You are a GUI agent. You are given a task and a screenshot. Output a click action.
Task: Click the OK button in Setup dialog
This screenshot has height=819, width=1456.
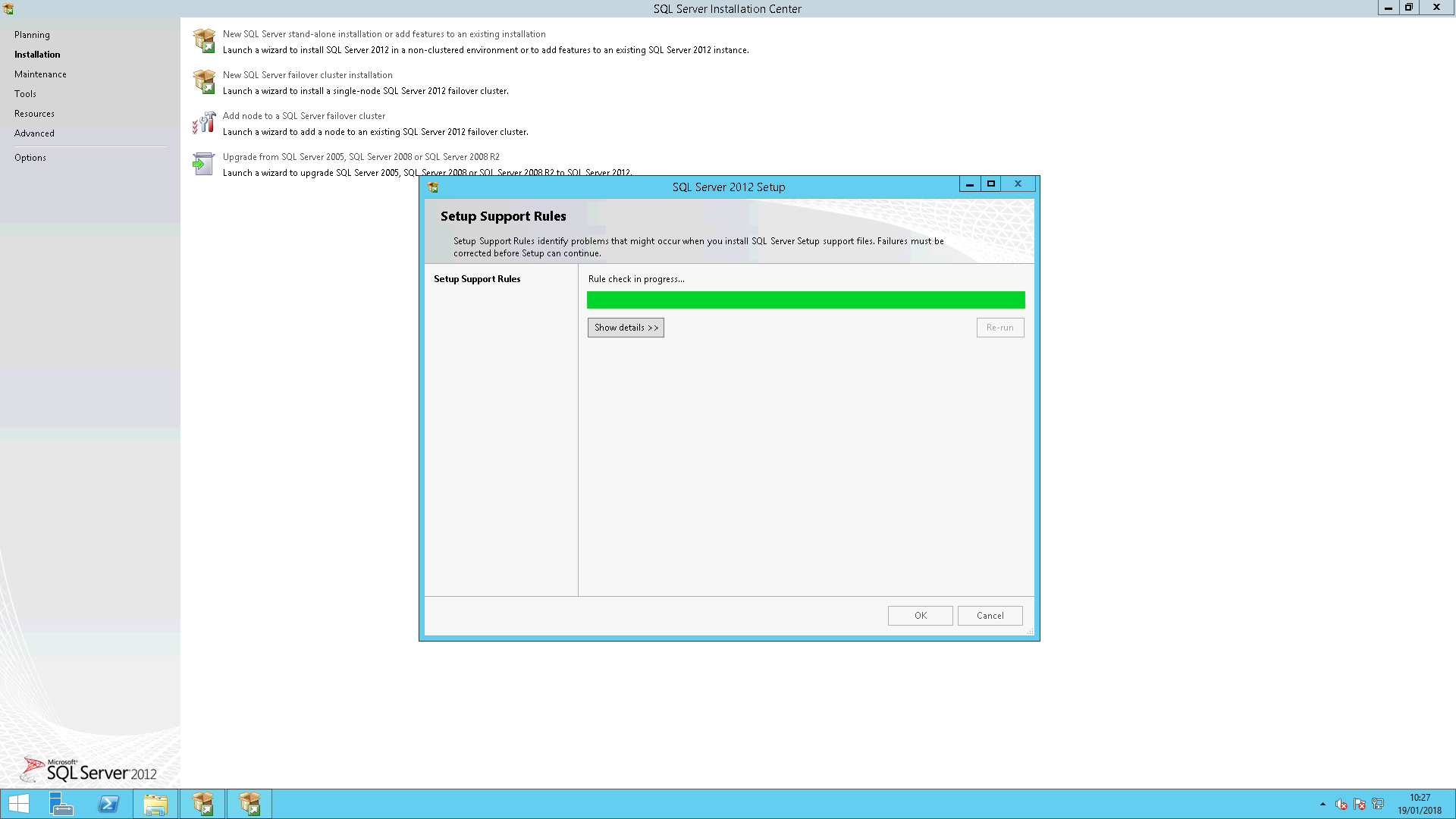(920, 616)
